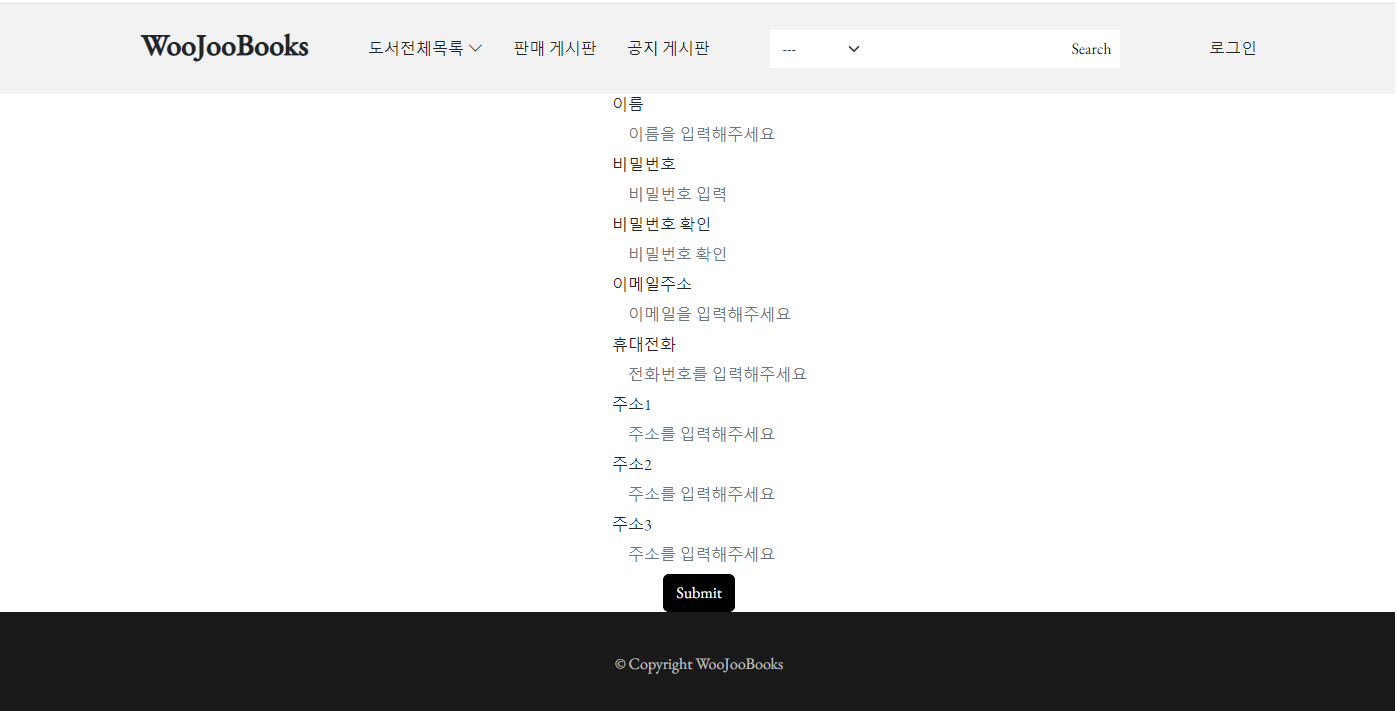Click the 휴대전화 label
This screenshot has width=1397, height=711.
click(644, 344)
